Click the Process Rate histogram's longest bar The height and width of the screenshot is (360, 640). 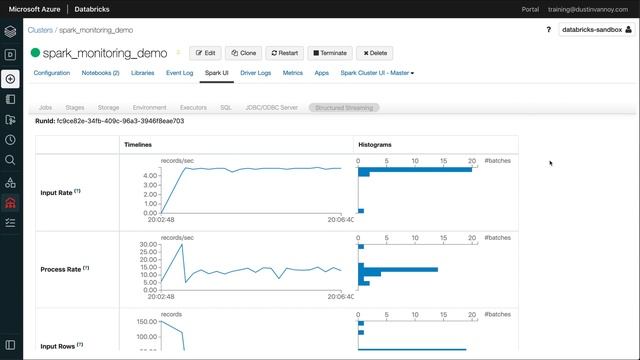click(x=398, y=269)
